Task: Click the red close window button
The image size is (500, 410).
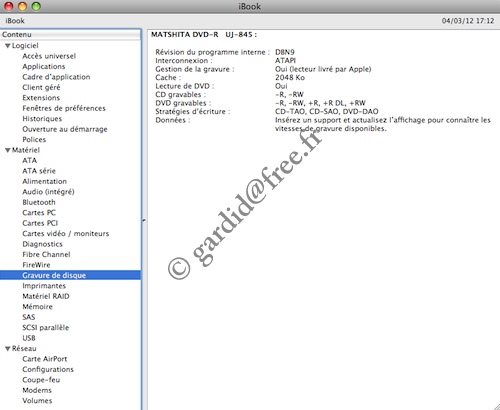Action: click(8, 6)
